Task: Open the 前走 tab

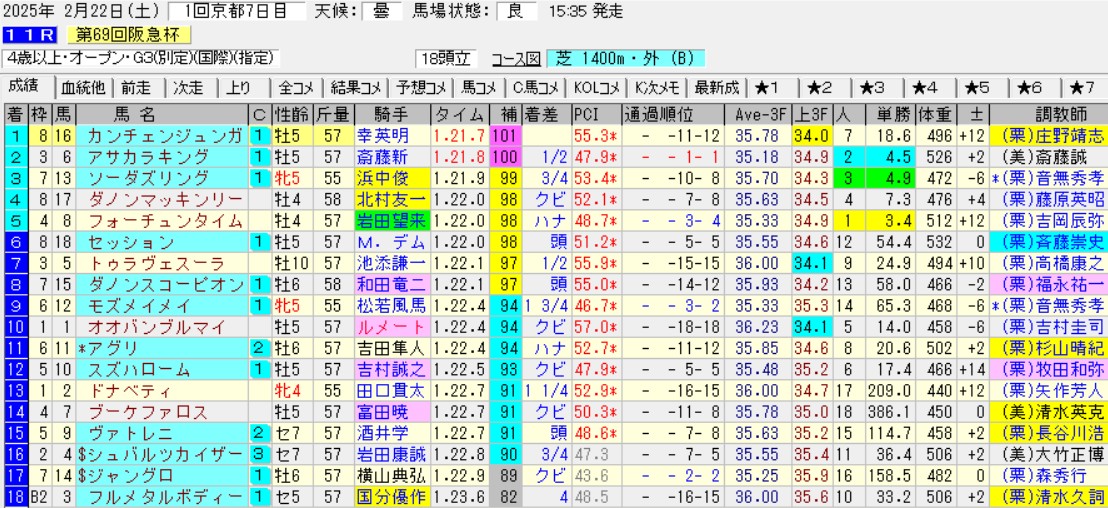Action: click(x=138, y=87)
